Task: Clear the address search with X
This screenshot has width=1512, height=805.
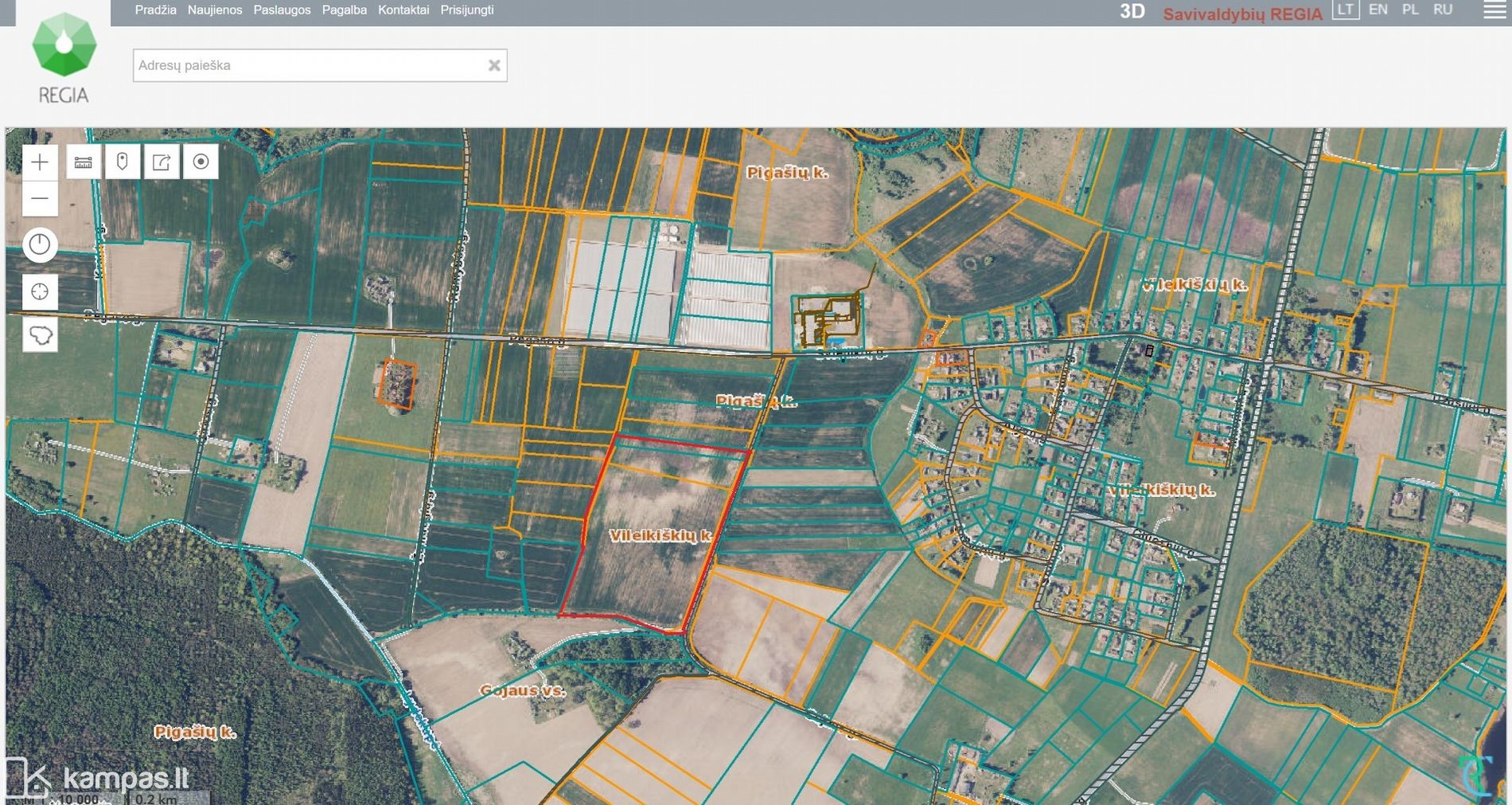Action: pyautogui.click(x=494, y=65)
